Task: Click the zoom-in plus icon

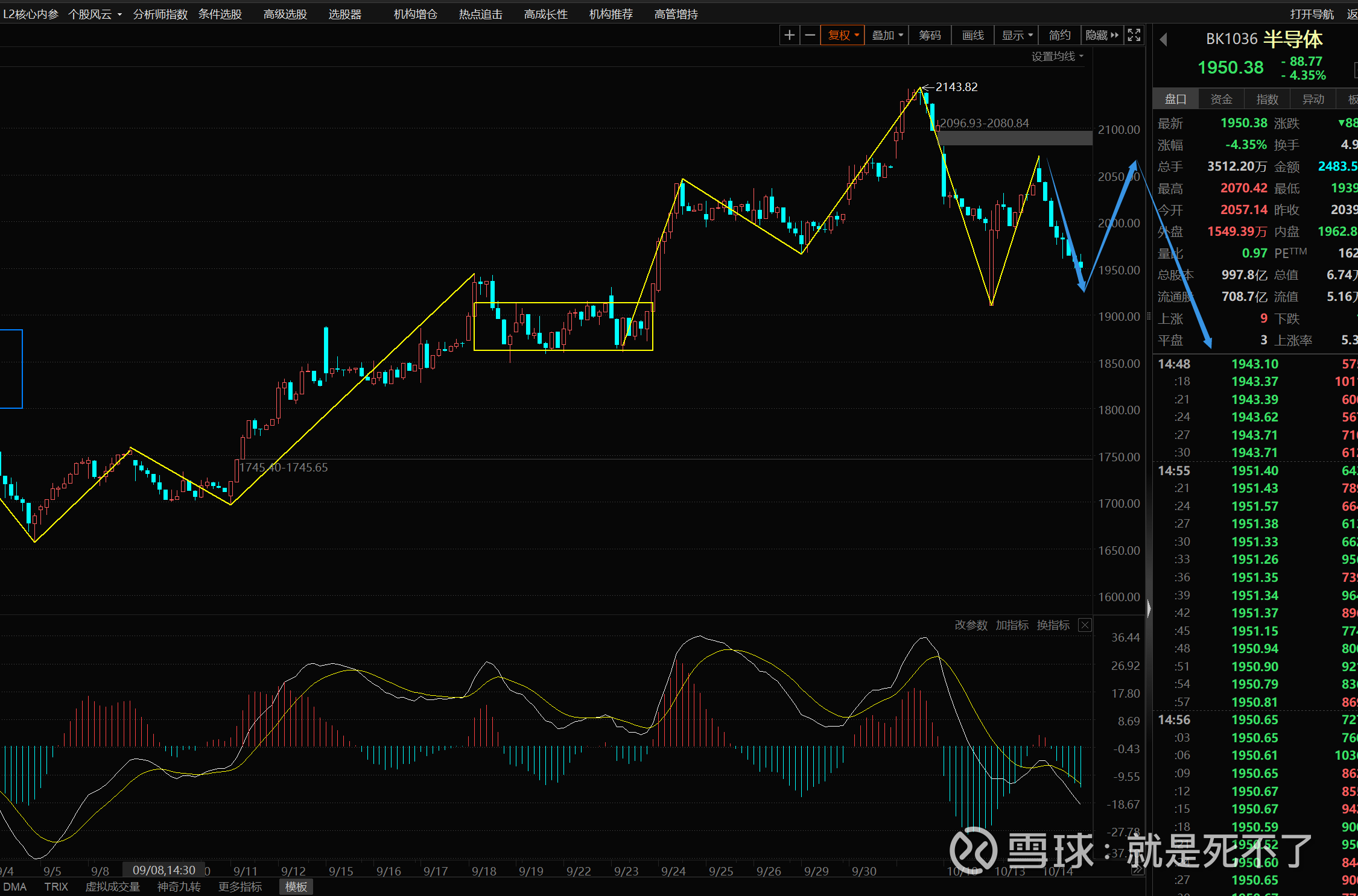Action: (788, 36)
